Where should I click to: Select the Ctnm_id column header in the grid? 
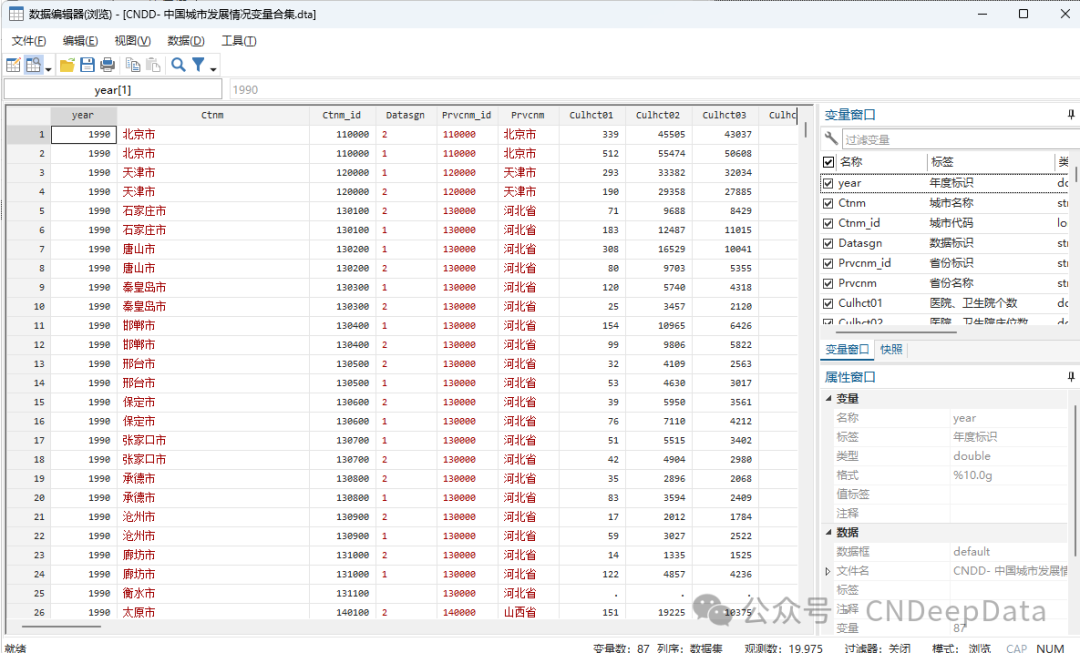click(x=342, y=115)
